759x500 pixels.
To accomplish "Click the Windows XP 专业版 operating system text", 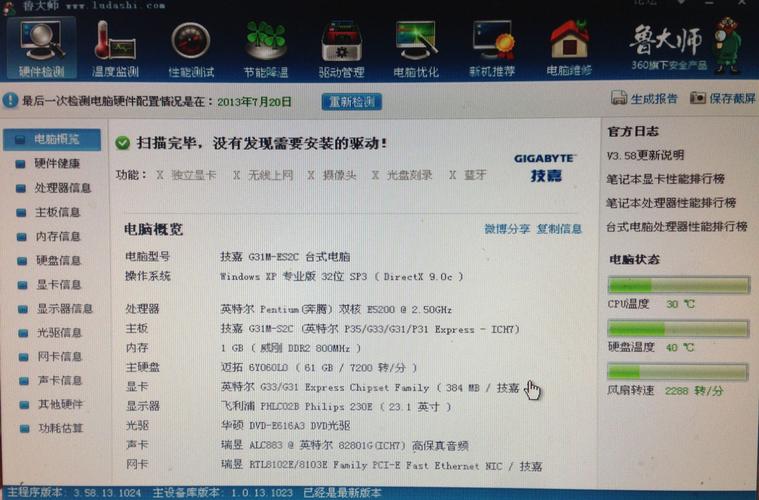I will [342, 276].
